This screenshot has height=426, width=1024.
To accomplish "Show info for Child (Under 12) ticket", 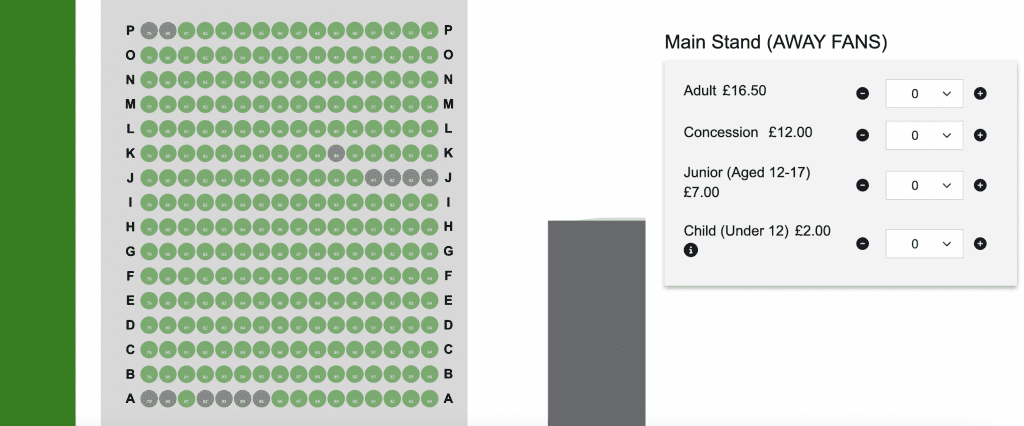I will 690,250.
